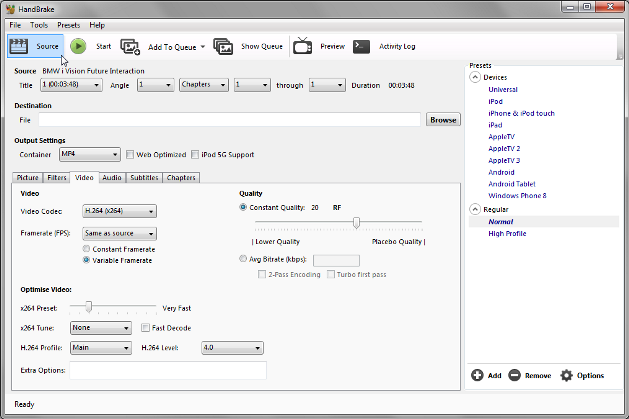
Task: Open the x264 Tune dropdown
Action: click(101, 328)
